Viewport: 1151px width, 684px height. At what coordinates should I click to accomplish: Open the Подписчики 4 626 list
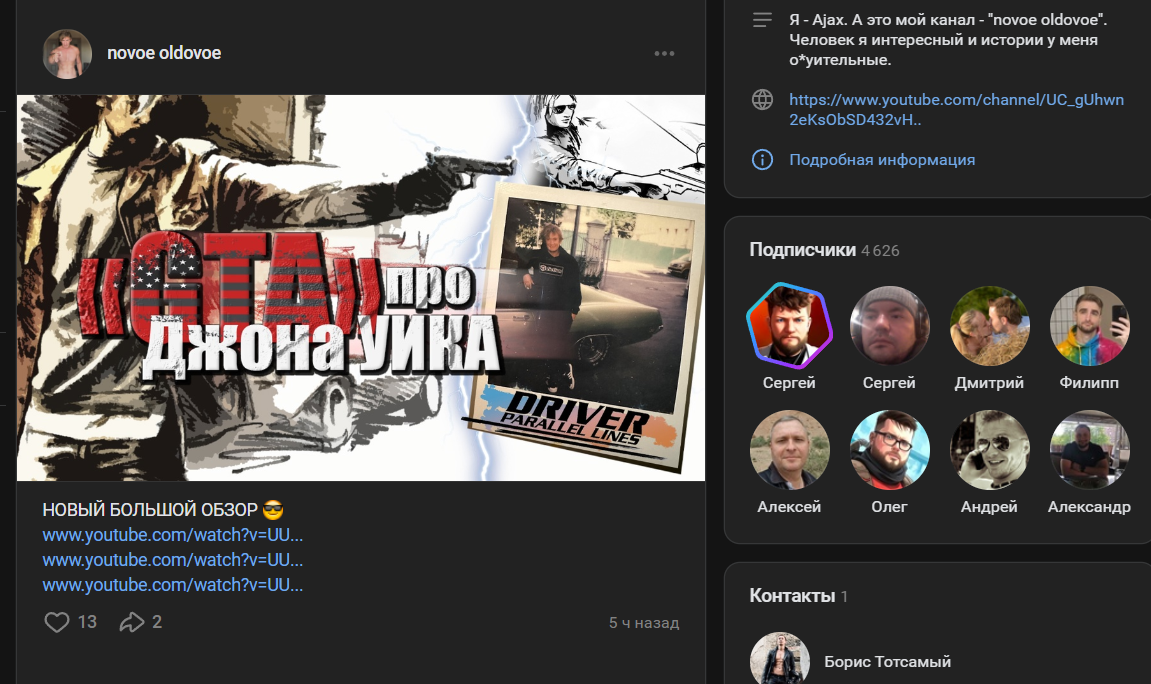click(x=824, y=250)
